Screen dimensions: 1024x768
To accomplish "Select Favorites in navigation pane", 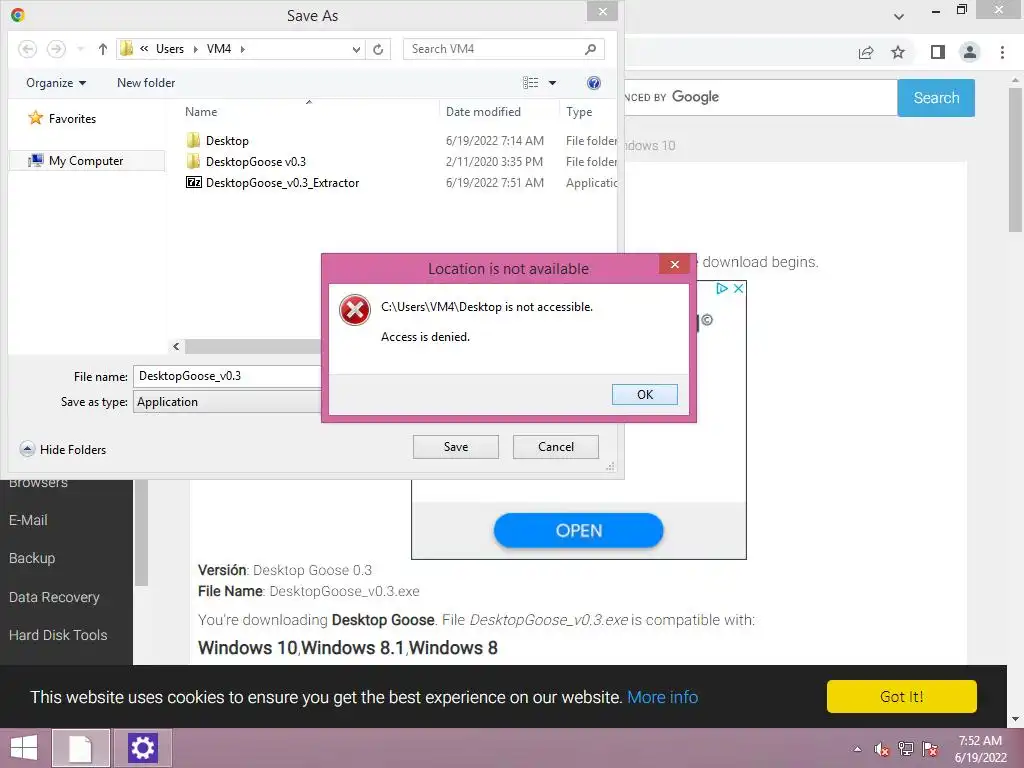I will coord(62,118).
